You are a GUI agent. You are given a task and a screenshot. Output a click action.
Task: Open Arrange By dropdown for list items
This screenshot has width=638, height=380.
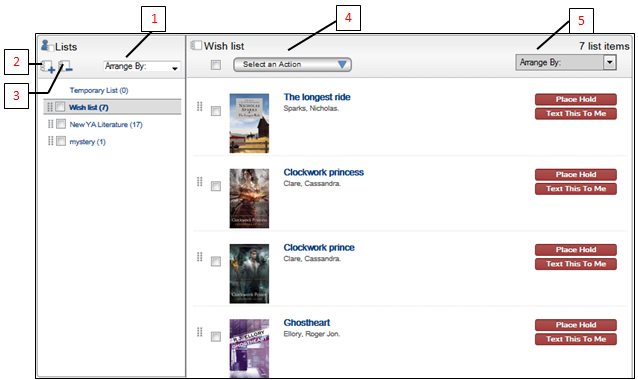(566, 62)
